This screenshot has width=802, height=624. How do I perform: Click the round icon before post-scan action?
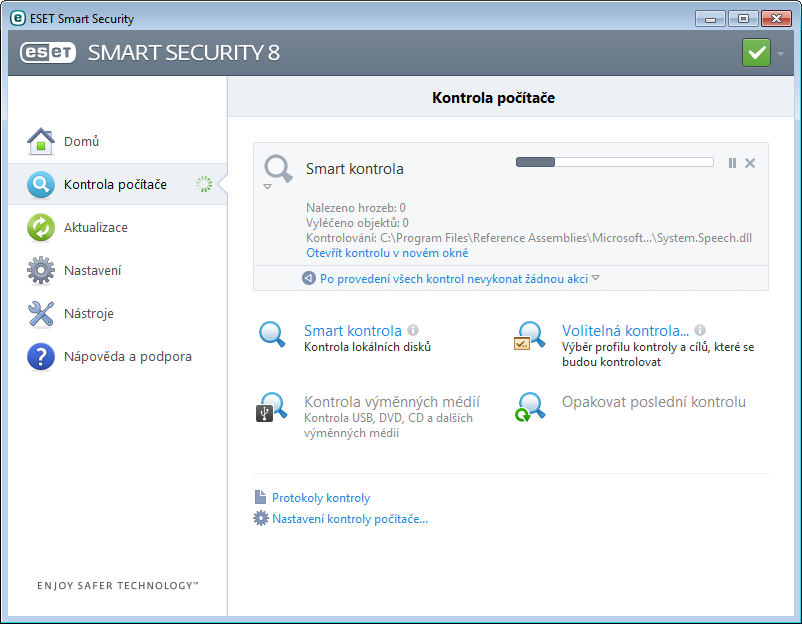(309, 278)
